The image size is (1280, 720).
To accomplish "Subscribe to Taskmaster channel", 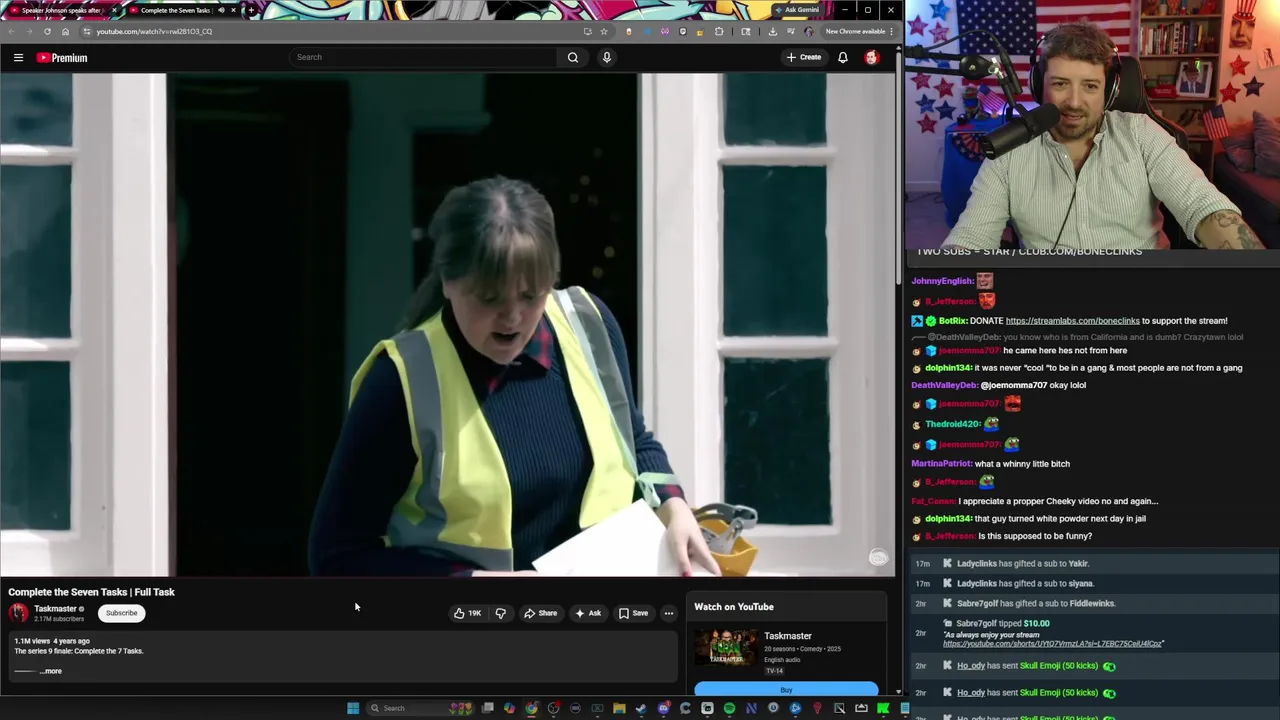I will click(x=122, y=613).
